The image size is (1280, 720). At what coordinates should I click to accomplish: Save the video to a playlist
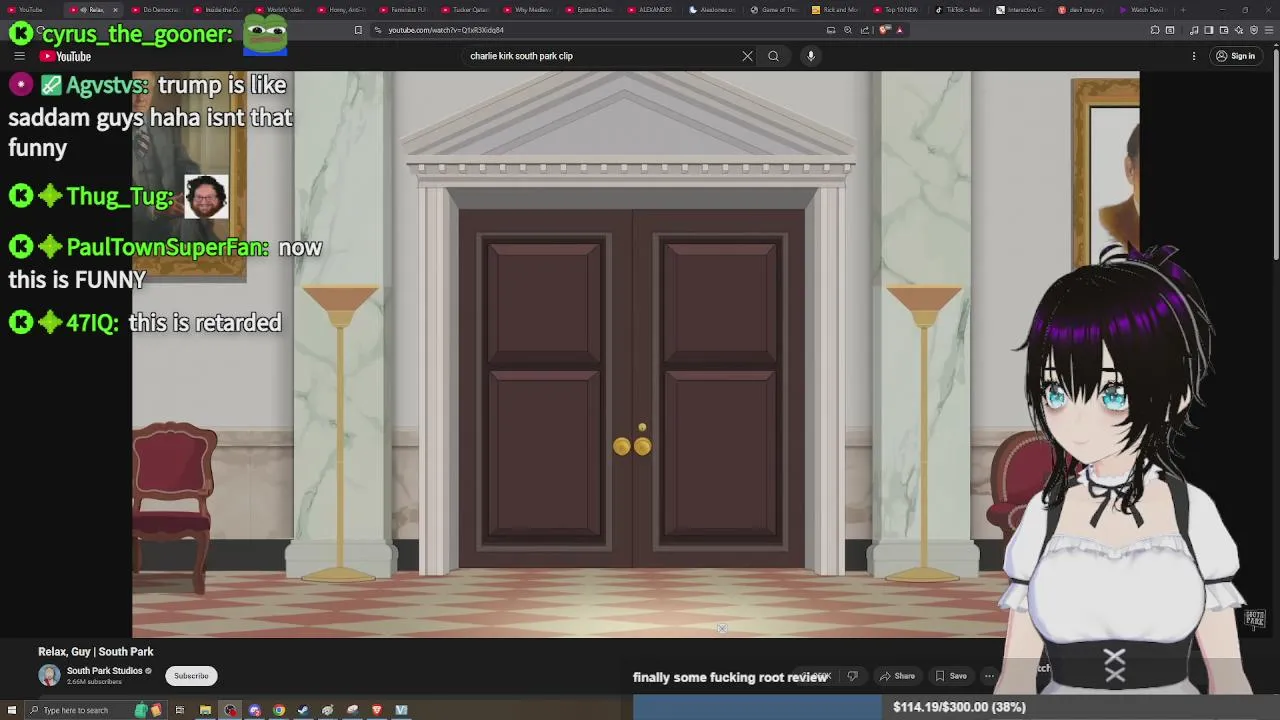click(951, 676)
